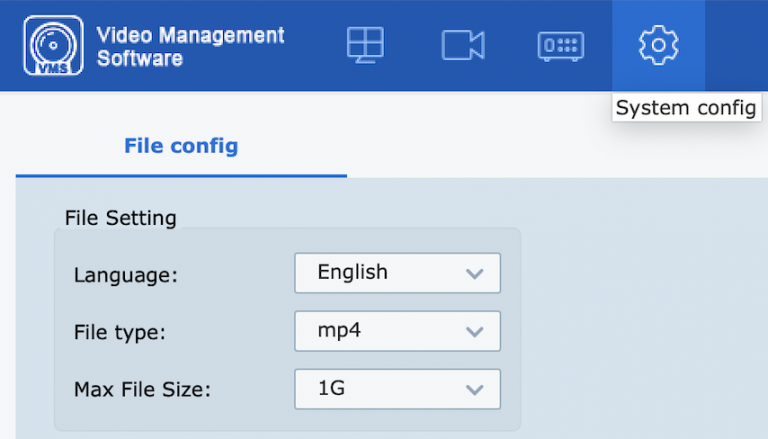Click the VMS logo icon
The width and height of the screenshot is (768, 439).
pos(55,46)
